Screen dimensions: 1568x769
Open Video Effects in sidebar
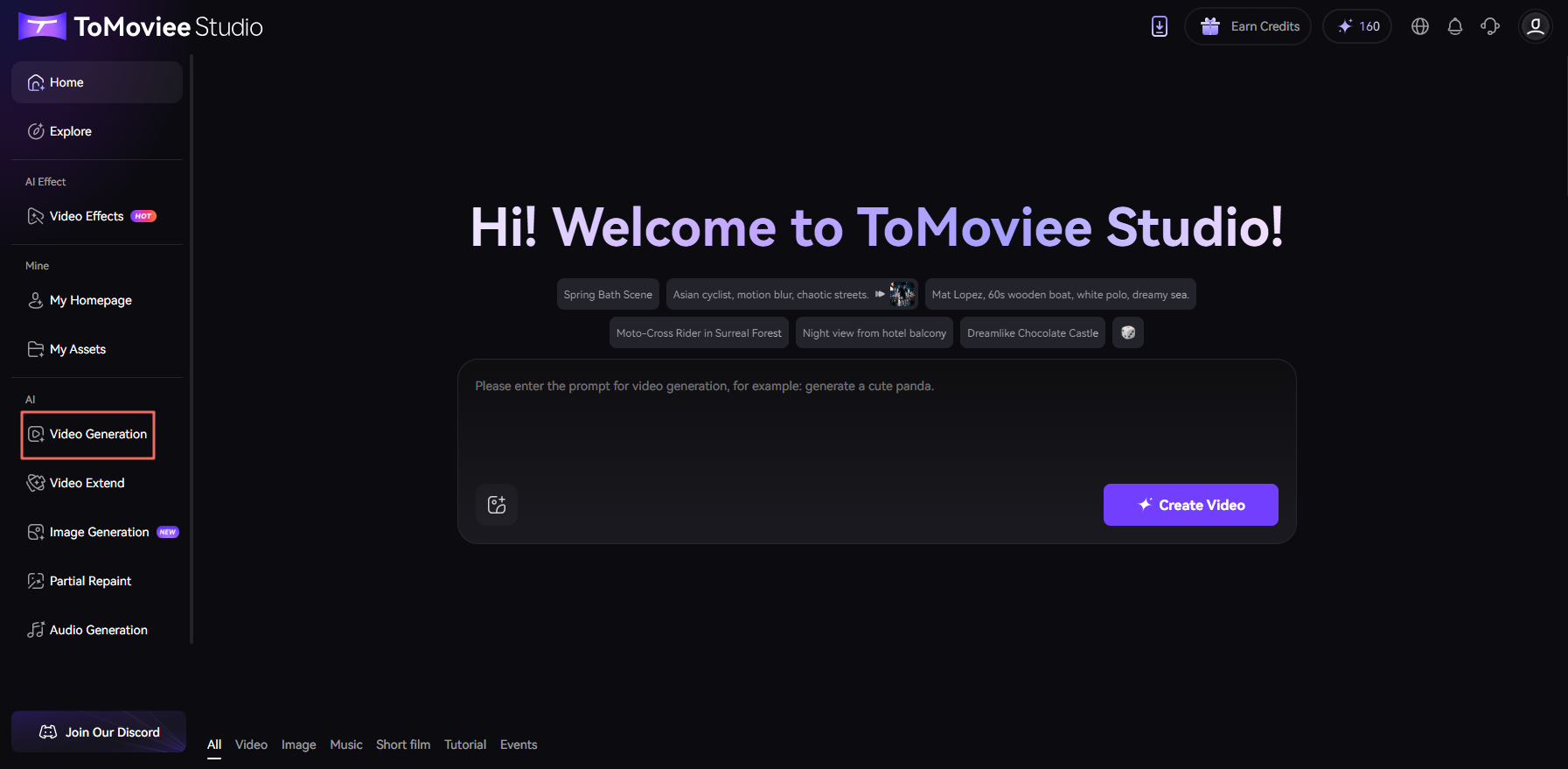97,216
